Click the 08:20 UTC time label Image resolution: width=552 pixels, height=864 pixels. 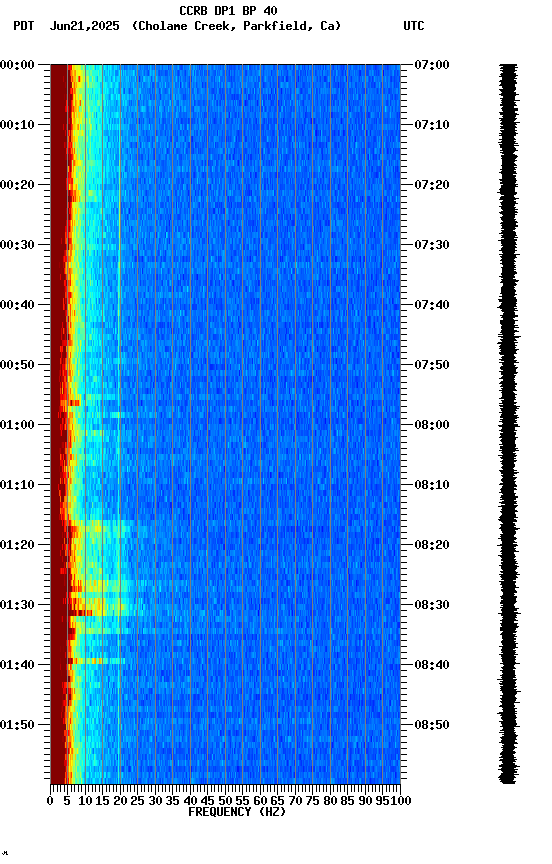(x=432, y=545)
